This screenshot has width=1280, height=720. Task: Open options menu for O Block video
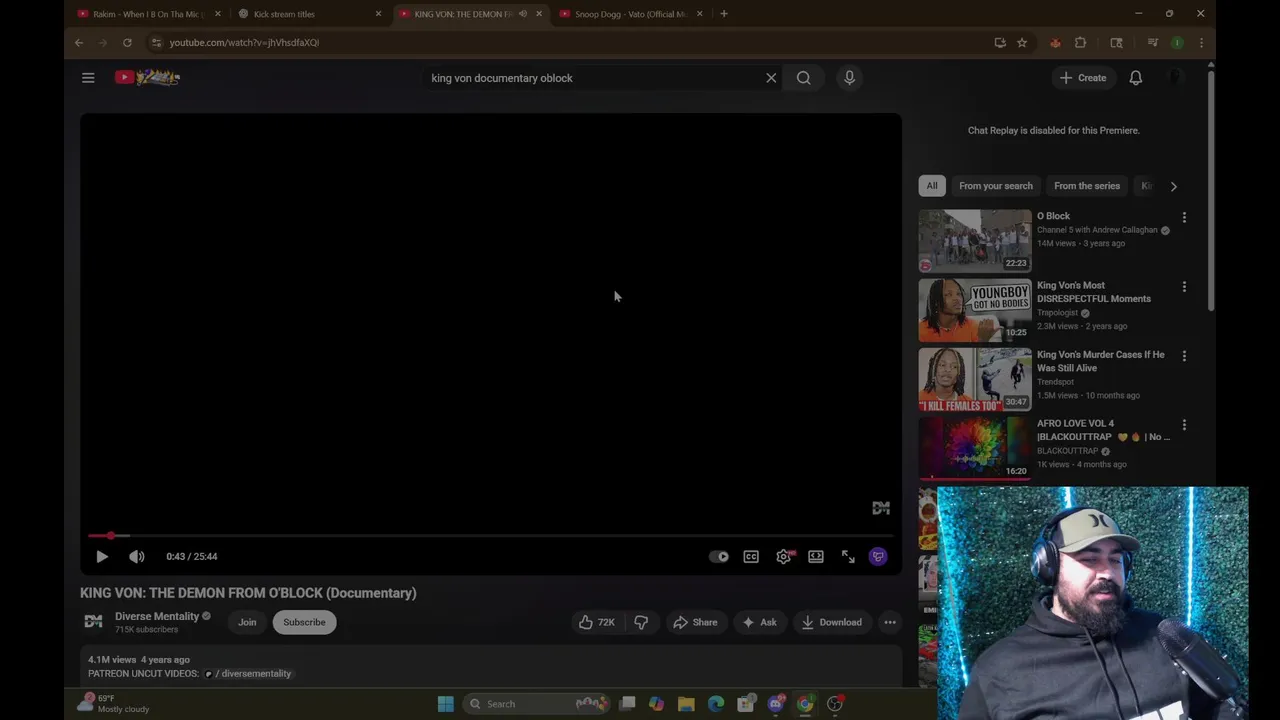pos(1184,217)
